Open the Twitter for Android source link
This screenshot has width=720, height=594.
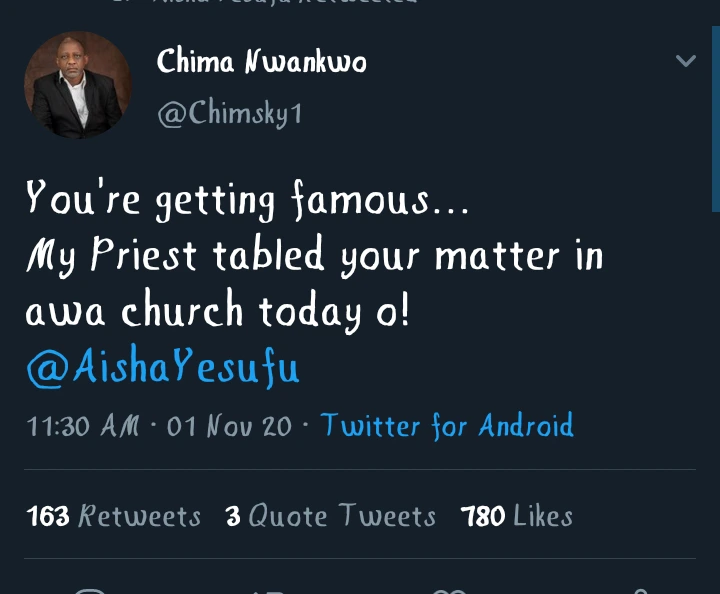pyautogui.click(x=447, y=426)
